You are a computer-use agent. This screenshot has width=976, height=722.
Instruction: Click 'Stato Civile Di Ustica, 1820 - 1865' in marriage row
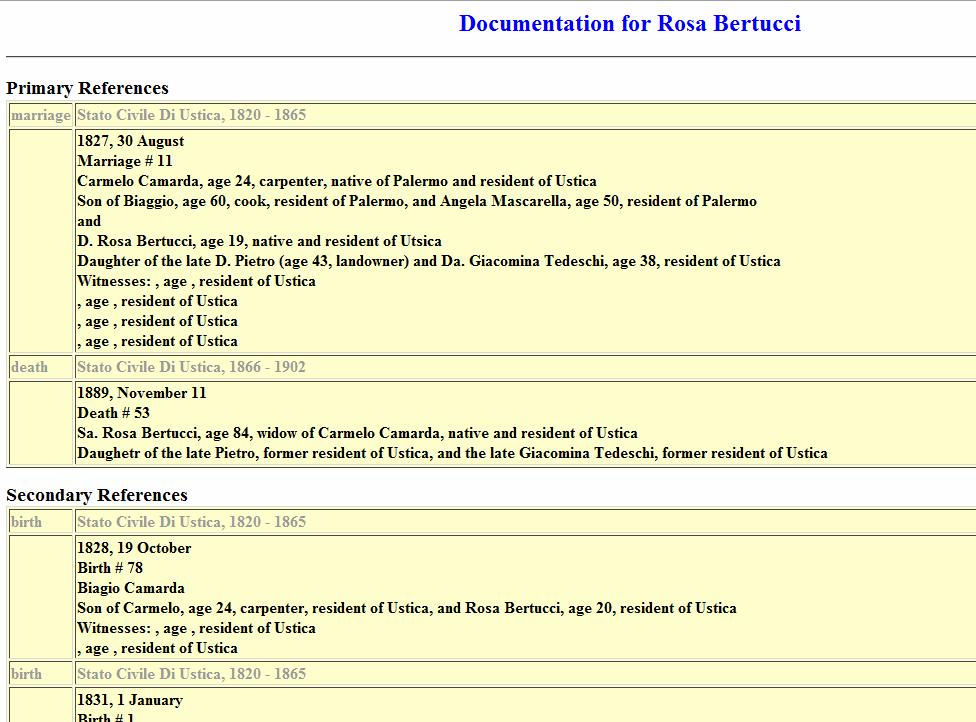tap(191, 115)
